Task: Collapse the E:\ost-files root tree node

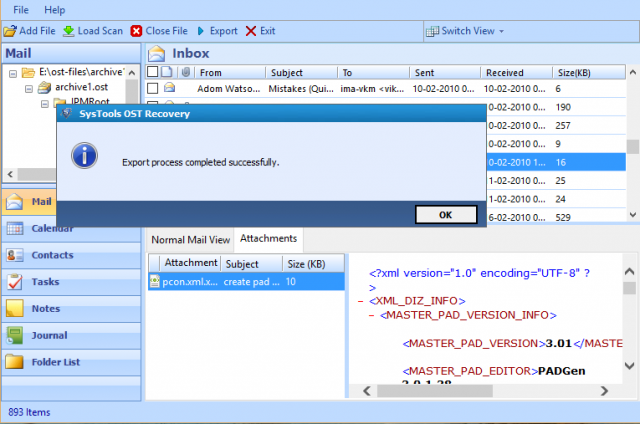Action: pyautogui.click(x=11, y=73)
